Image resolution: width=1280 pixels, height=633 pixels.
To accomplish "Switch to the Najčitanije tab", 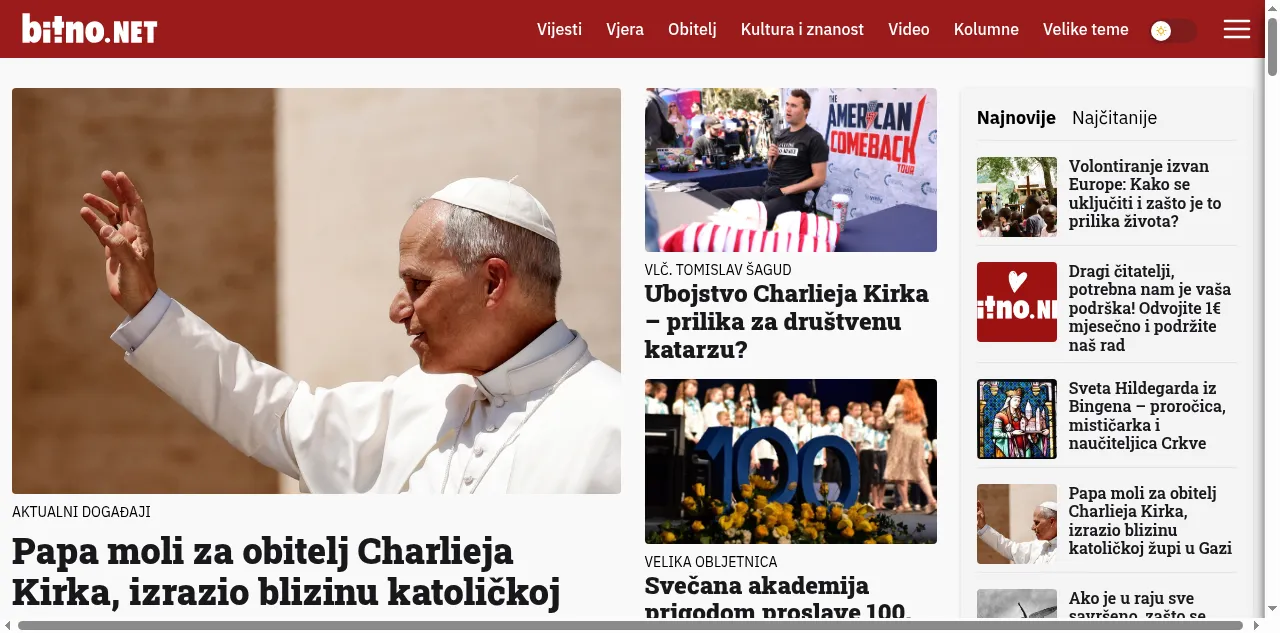I will [x=1114, y=118].
